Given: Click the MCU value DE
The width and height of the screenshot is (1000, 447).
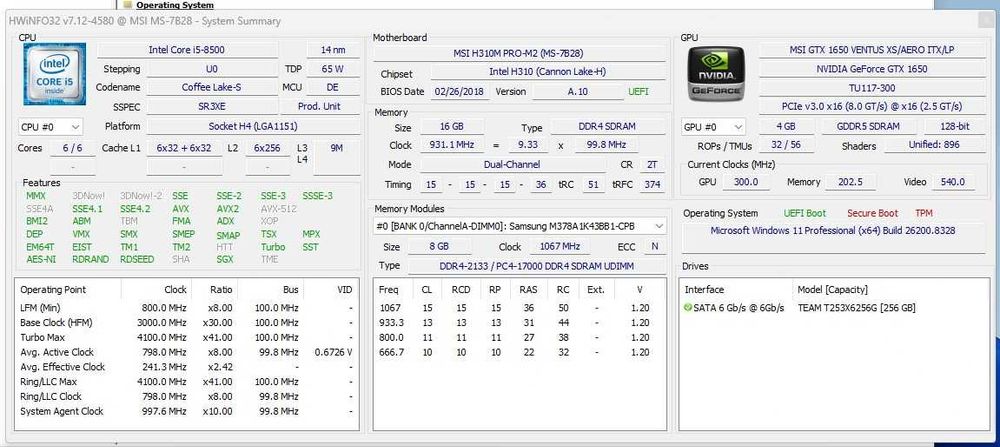Looking at the screenshot, I should pyautogui.click(x=333, y=87).
